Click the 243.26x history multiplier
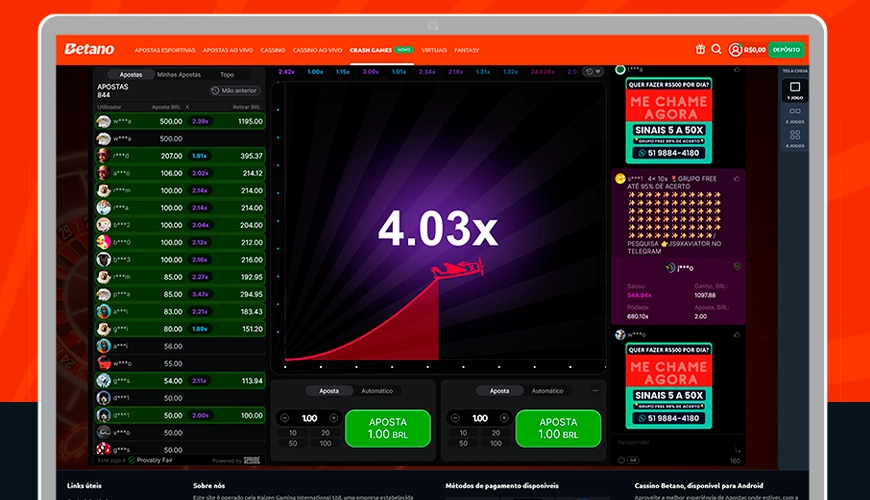Image resolution: width=870 pixels, height=500 pixels. point(542,72)
